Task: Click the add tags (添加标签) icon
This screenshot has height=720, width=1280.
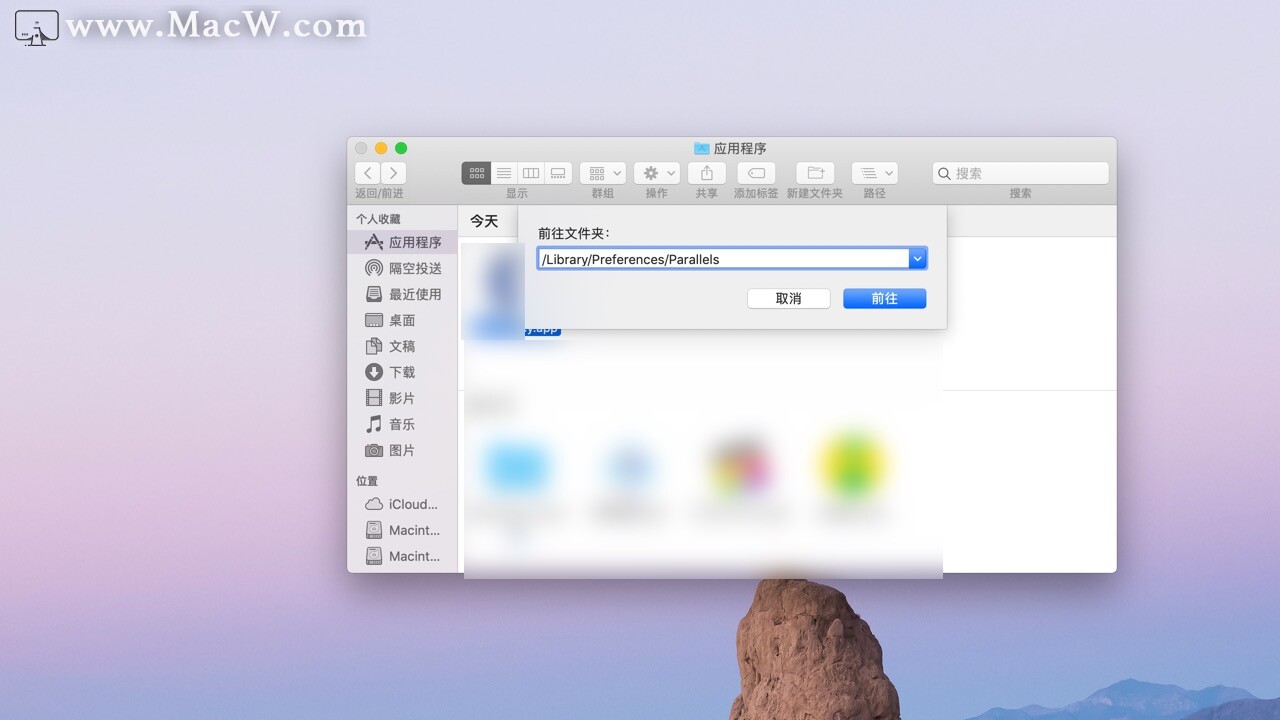Action: click(x=756, y=173)
